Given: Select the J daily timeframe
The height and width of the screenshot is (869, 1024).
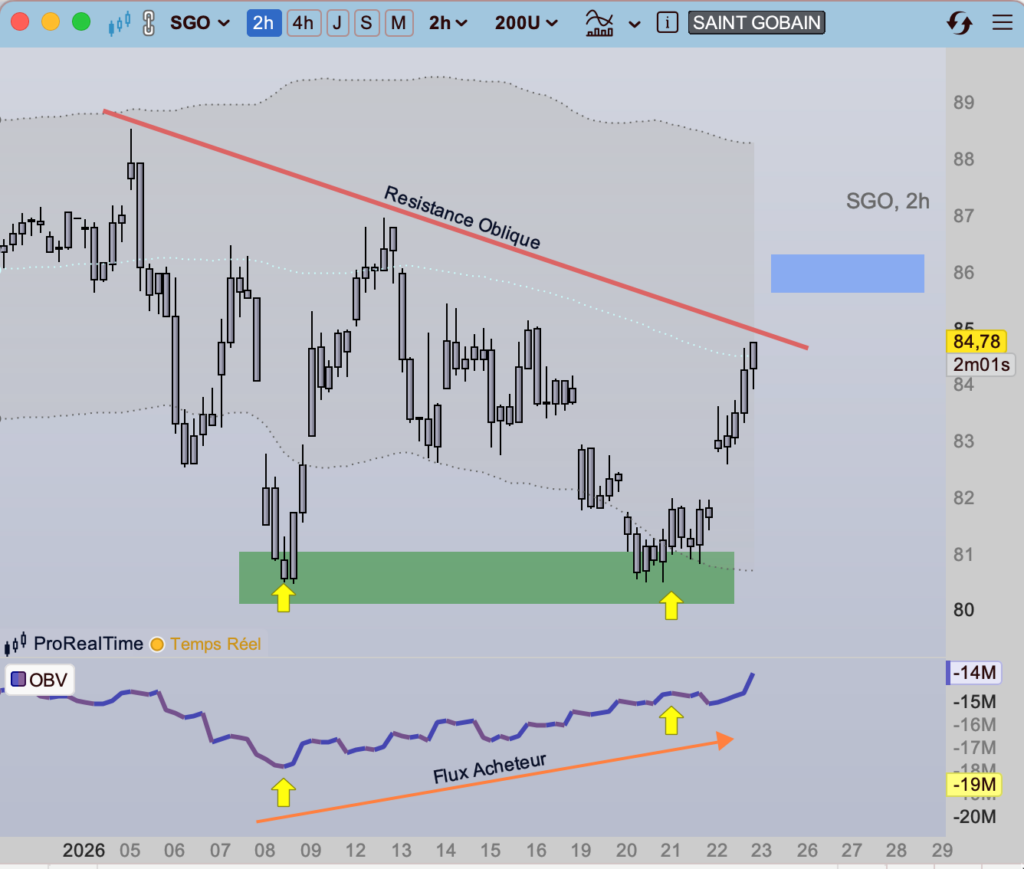Looking at the screenshot, I should (337, 23).
